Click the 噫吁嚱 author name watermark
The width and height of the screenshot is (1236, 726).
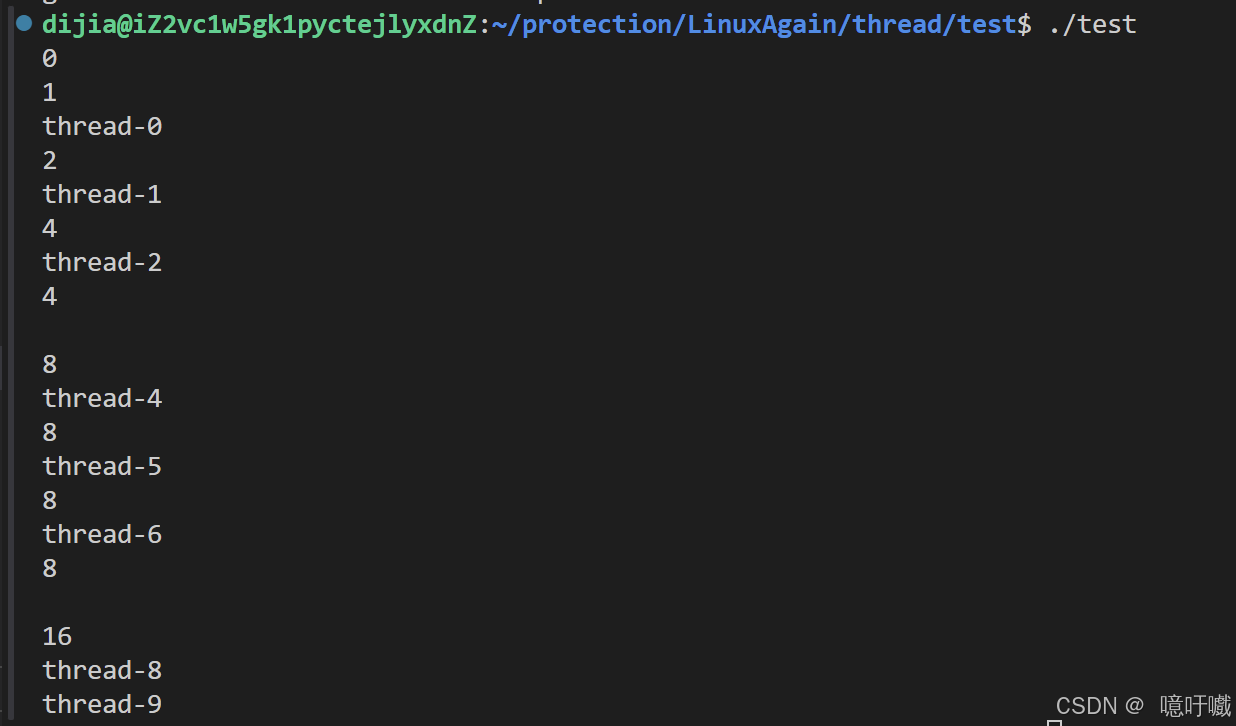(x=1195, y=706)
